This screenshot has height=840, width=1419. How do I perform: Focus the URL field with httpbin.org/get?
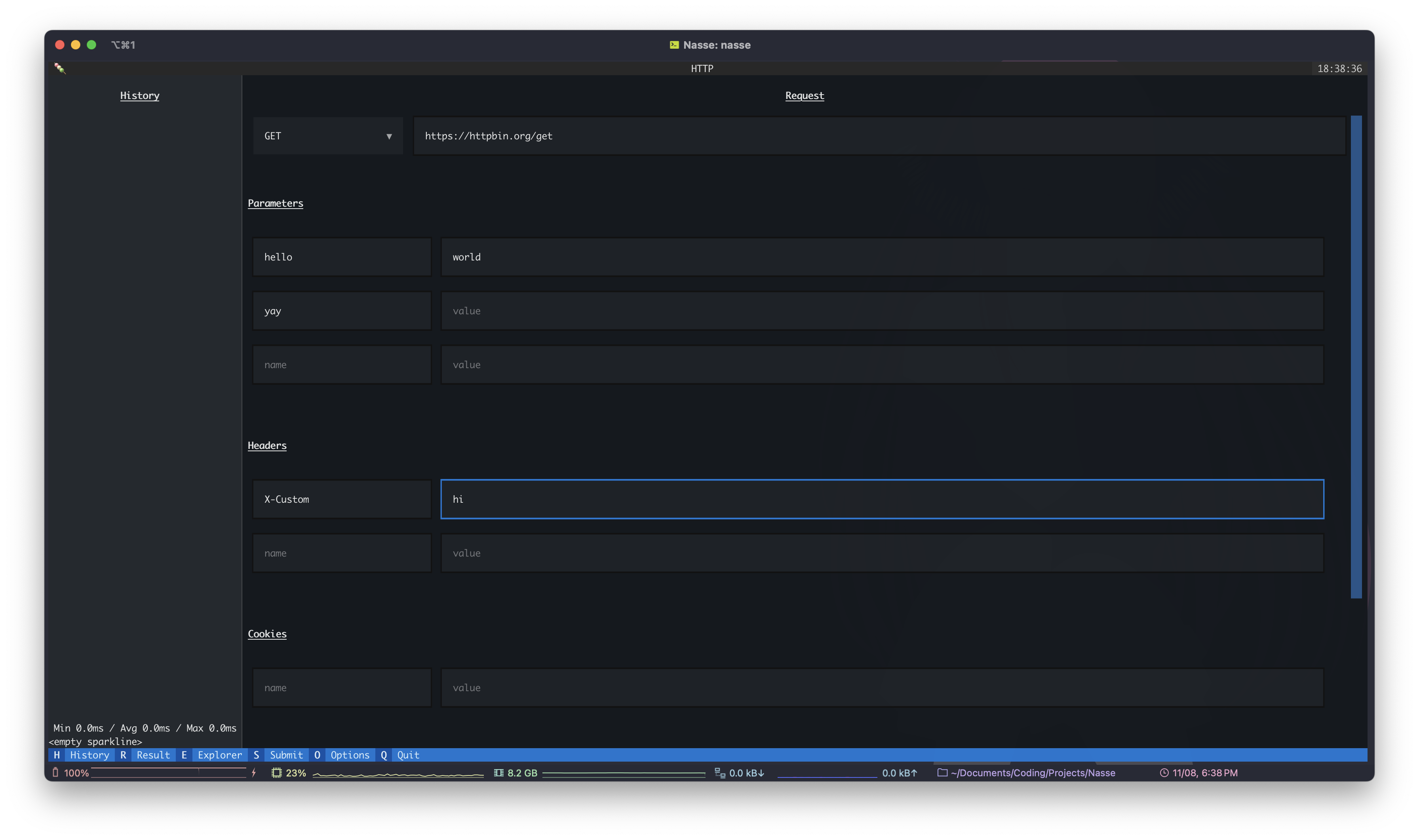pos(879,136)
